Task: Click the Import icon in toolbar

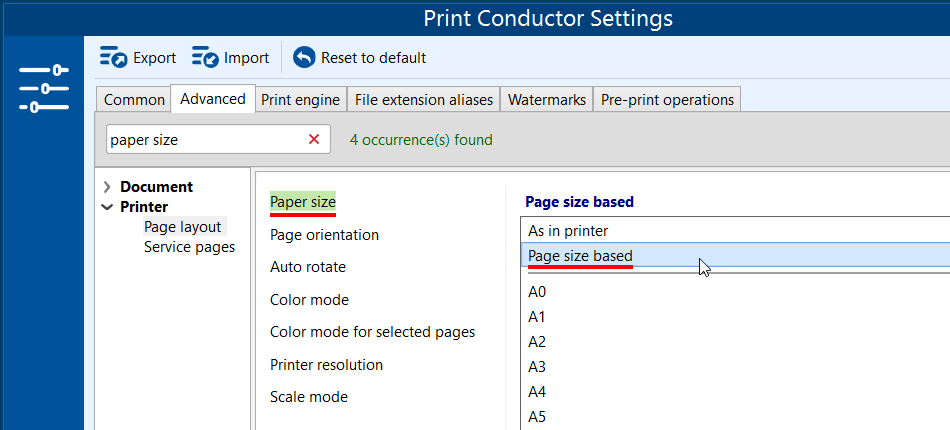Action: coord(205,58)
